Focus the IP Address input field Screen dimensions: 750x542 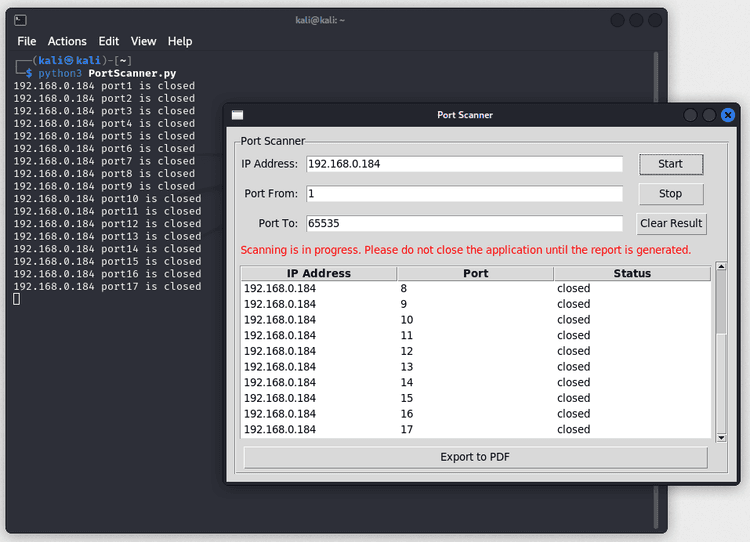pos(464,164)
